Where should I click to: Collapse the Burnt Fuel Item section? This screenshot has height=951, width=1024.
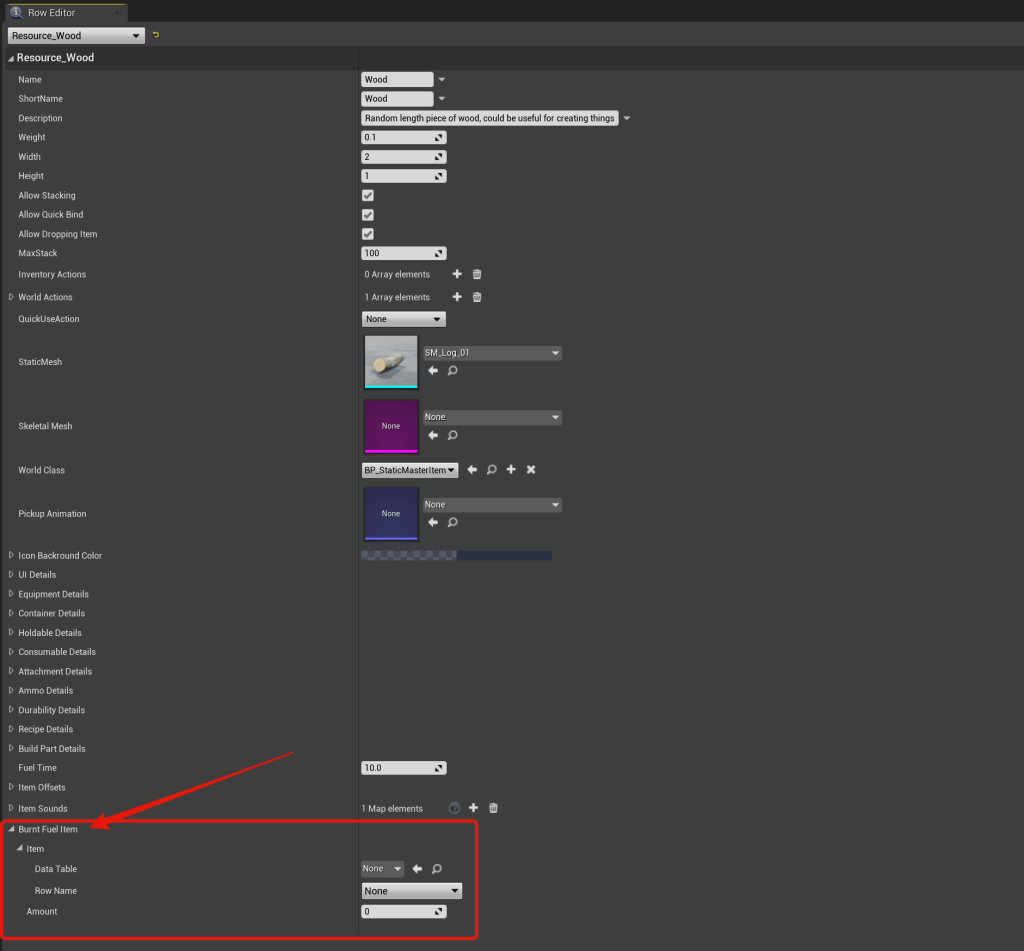point(11,829)
